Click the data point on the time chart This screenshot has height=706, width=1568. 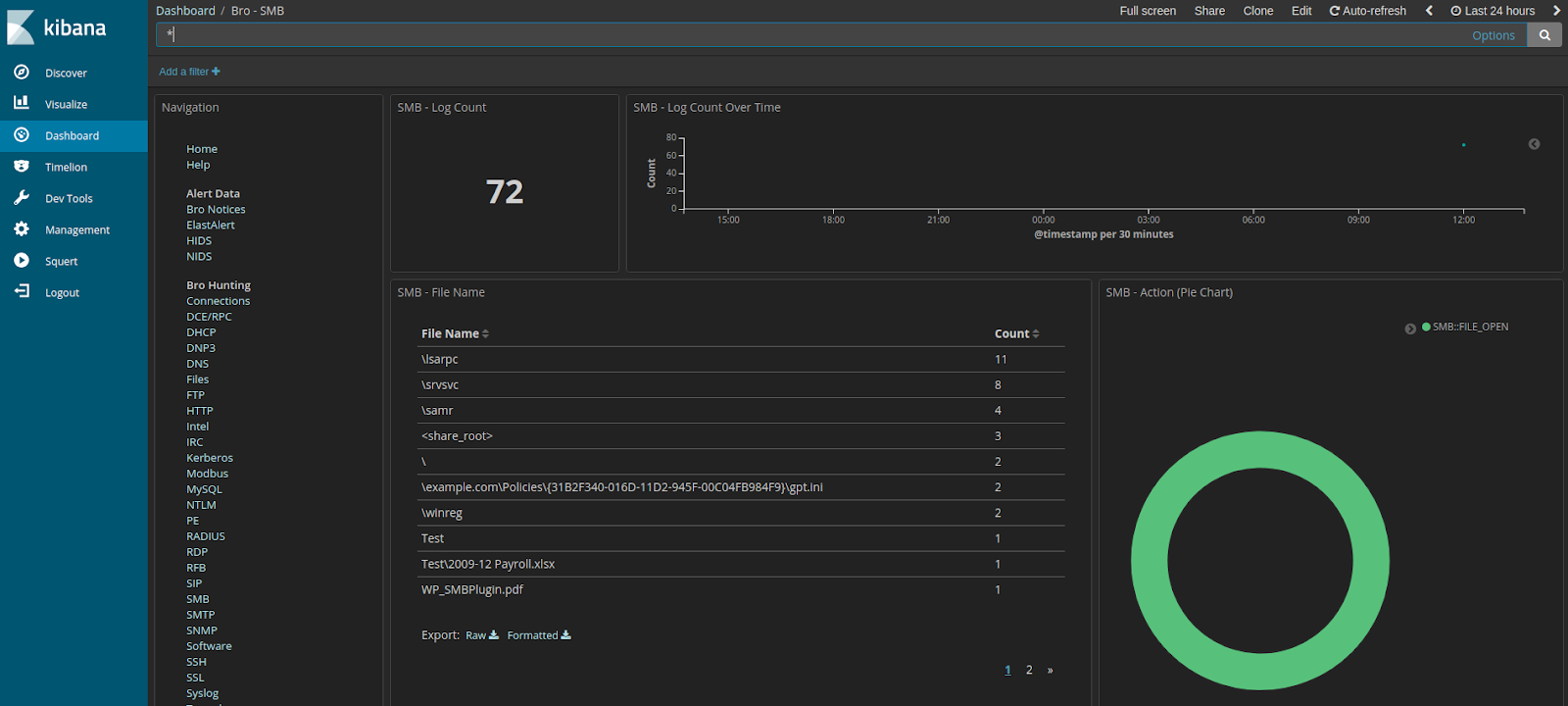pos(1463,145)
